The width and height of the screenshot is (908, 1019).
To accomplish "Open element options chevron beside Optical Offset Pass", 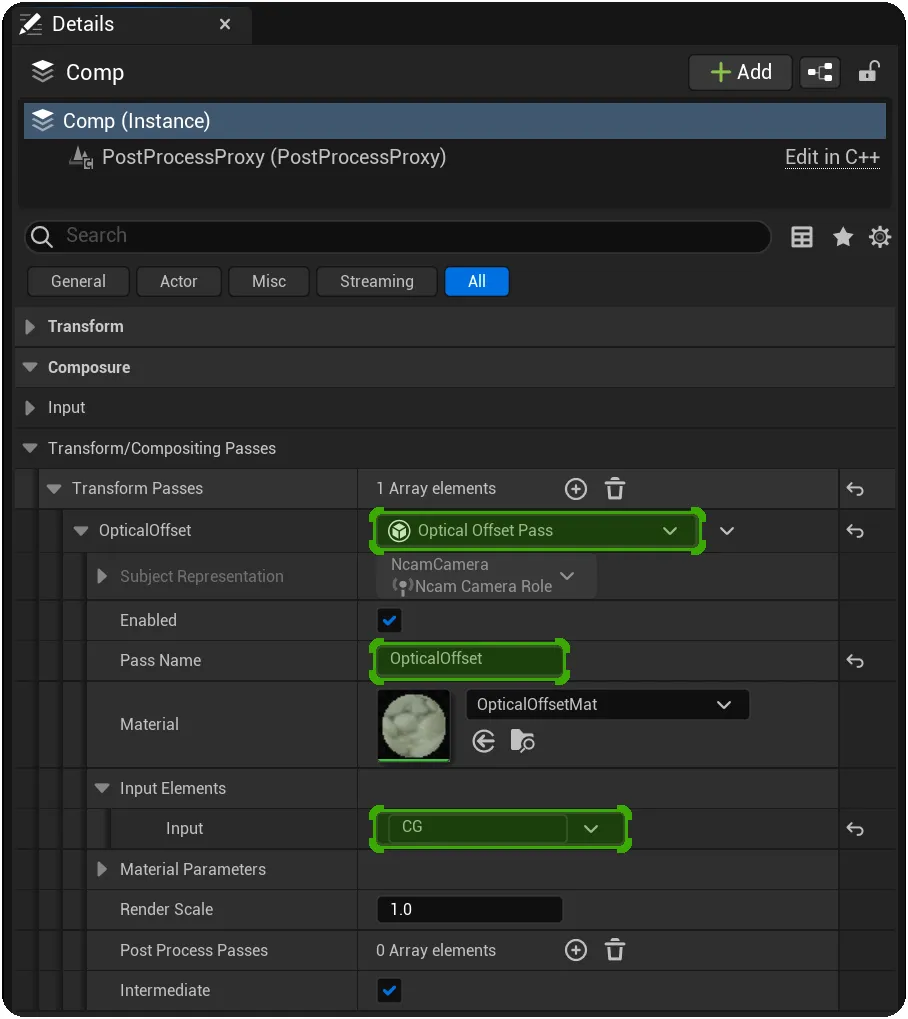I will (x=727, y=532).
